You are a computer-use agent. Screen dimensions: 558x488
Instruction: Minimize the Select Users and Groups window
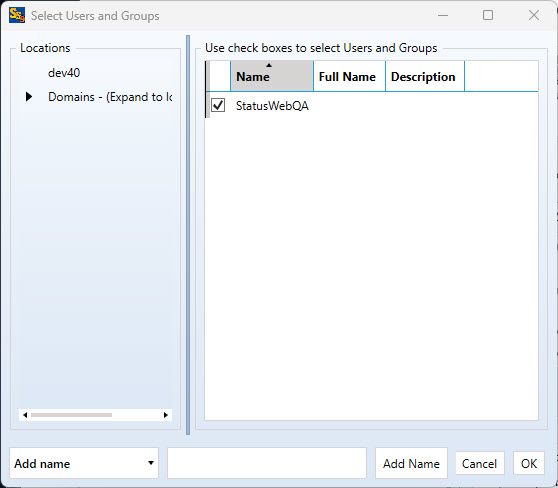click(443, 15)
